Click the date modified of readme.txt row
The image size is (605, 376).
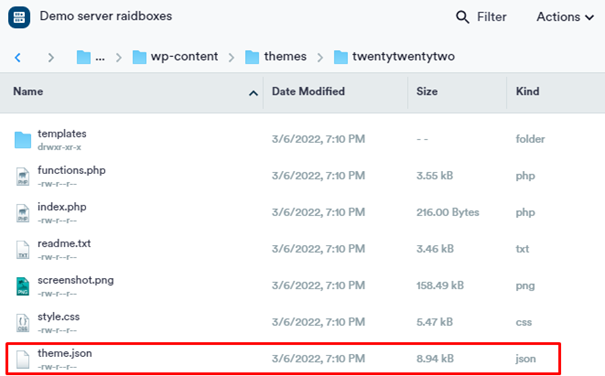point(318,249)
